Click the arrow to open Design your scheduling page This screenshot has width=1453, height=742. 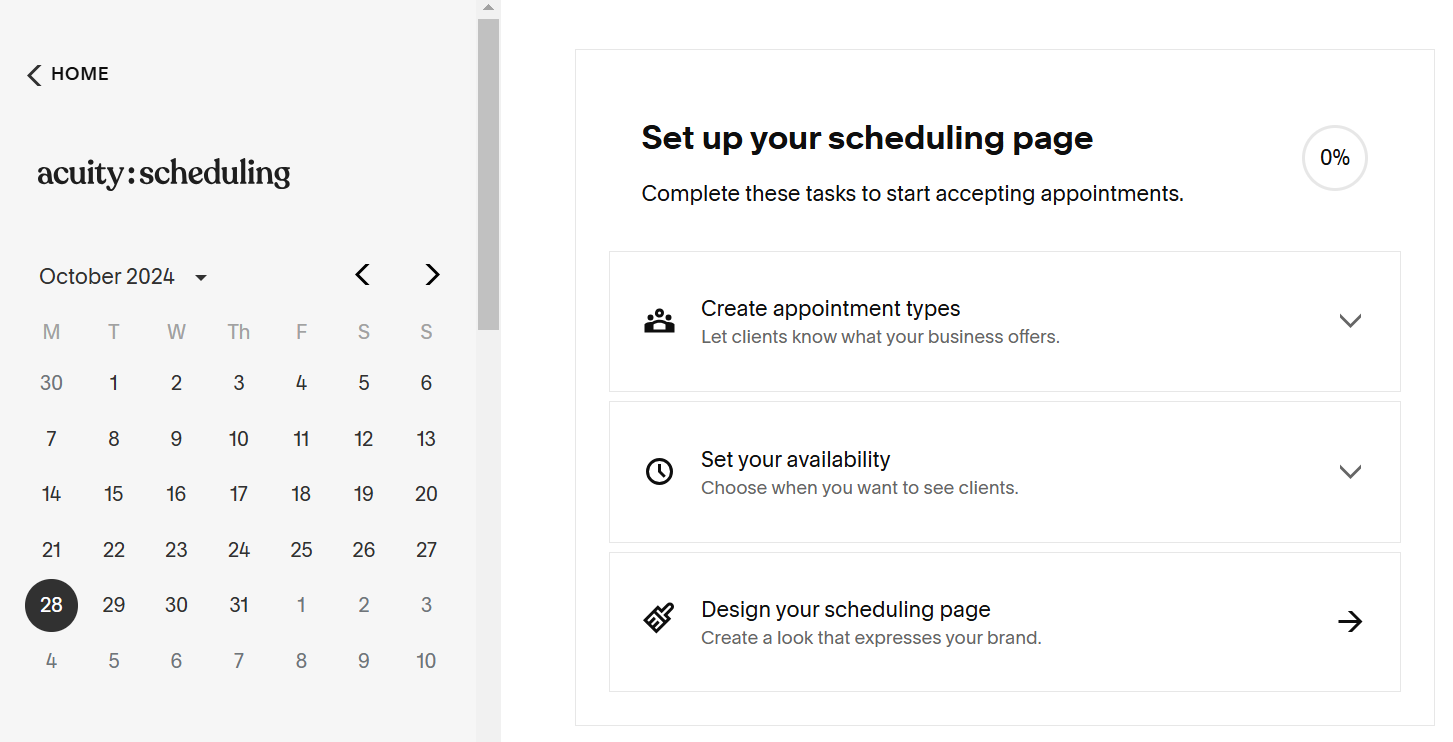click(x=1350, y=621)
